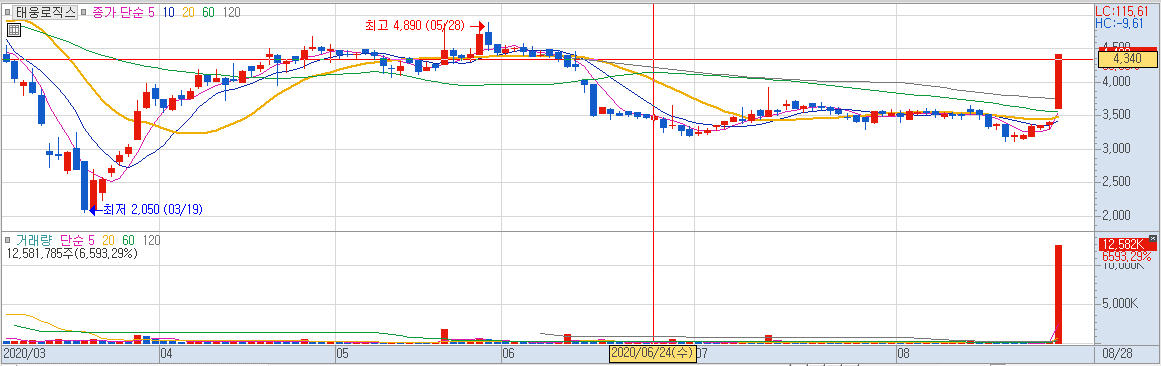Click the 12,581,785주 volume readout
This screenshot has height=366, width=1161.
(x=72, y=253)
